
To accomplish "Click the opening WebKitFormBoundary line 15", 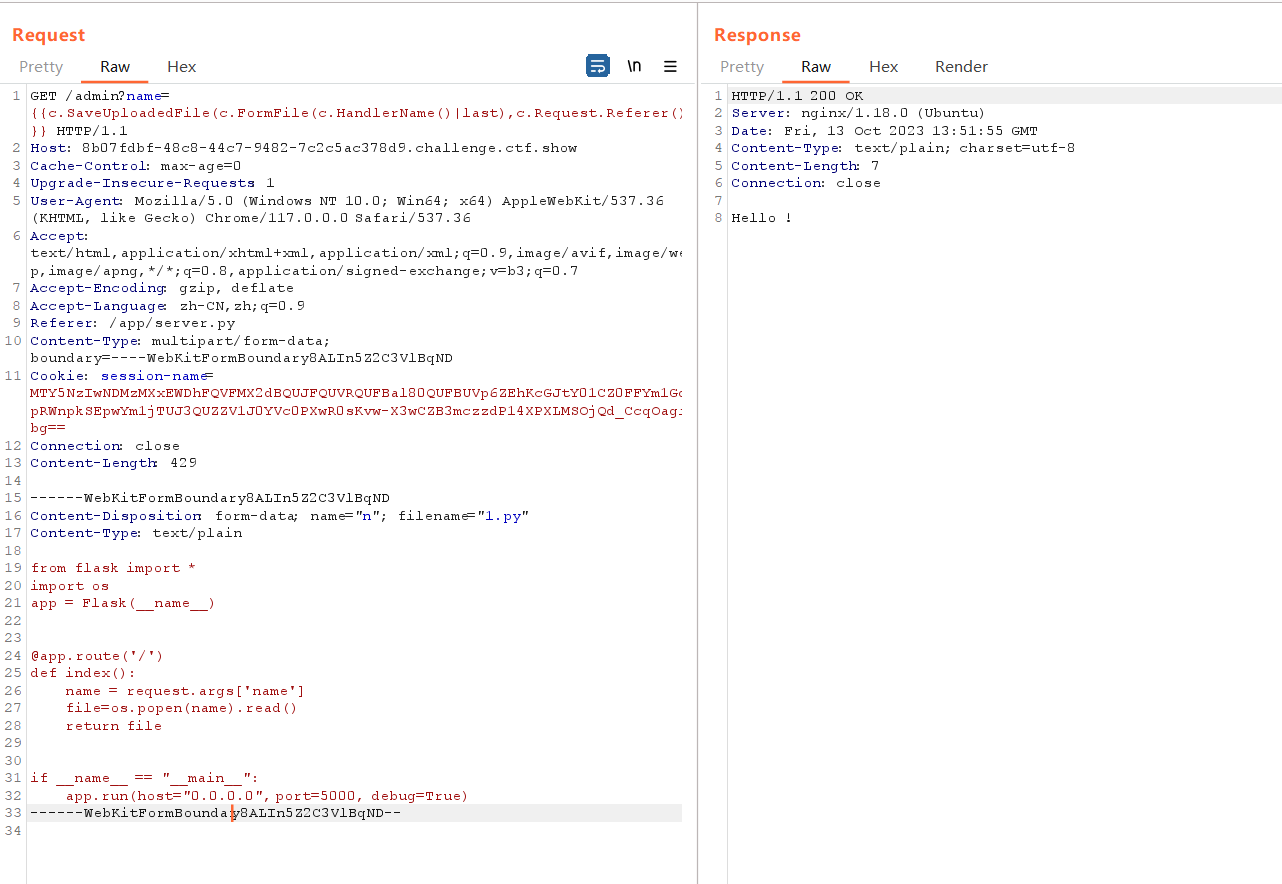I will 210,498.
